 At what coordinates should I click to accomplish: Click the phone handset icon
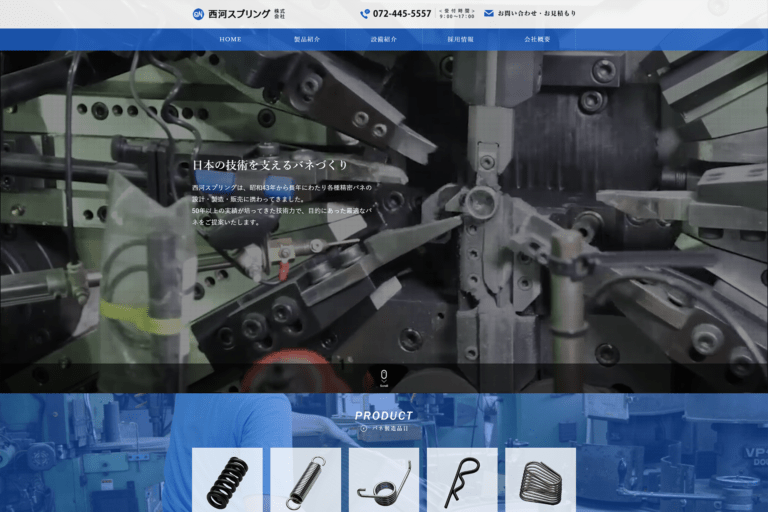click(x=365, y=14)
